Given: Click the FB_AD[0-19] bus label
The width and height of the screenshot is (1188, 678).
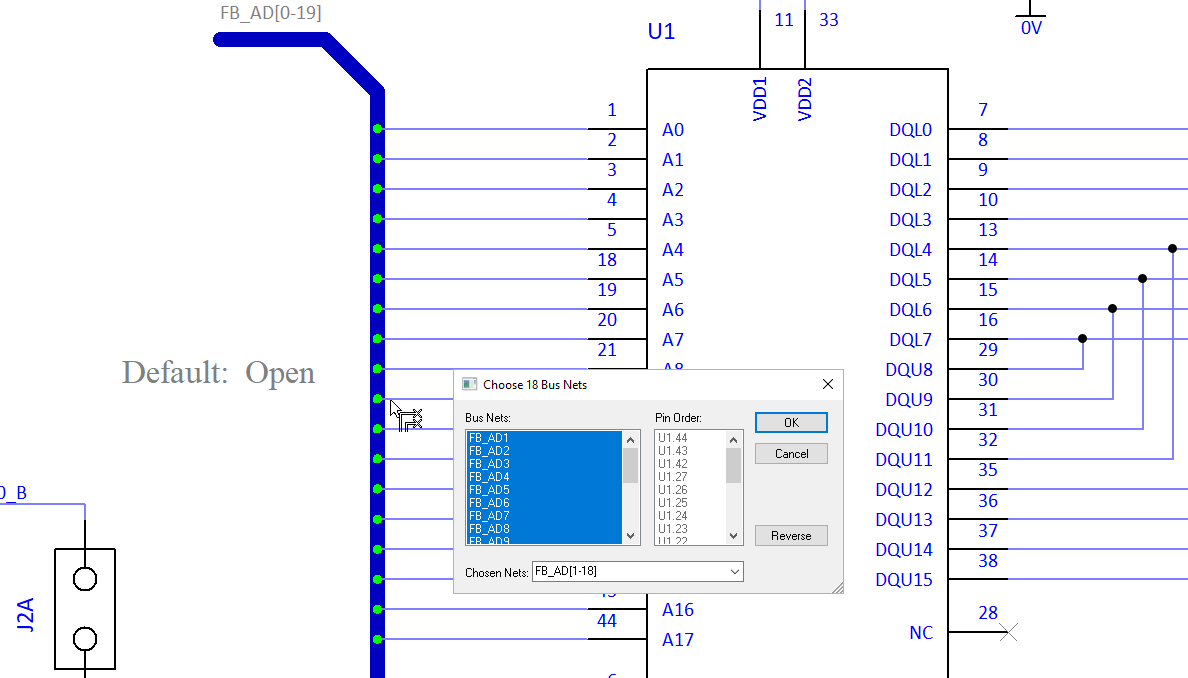Looking at the screenshot, I should (270, 13).
